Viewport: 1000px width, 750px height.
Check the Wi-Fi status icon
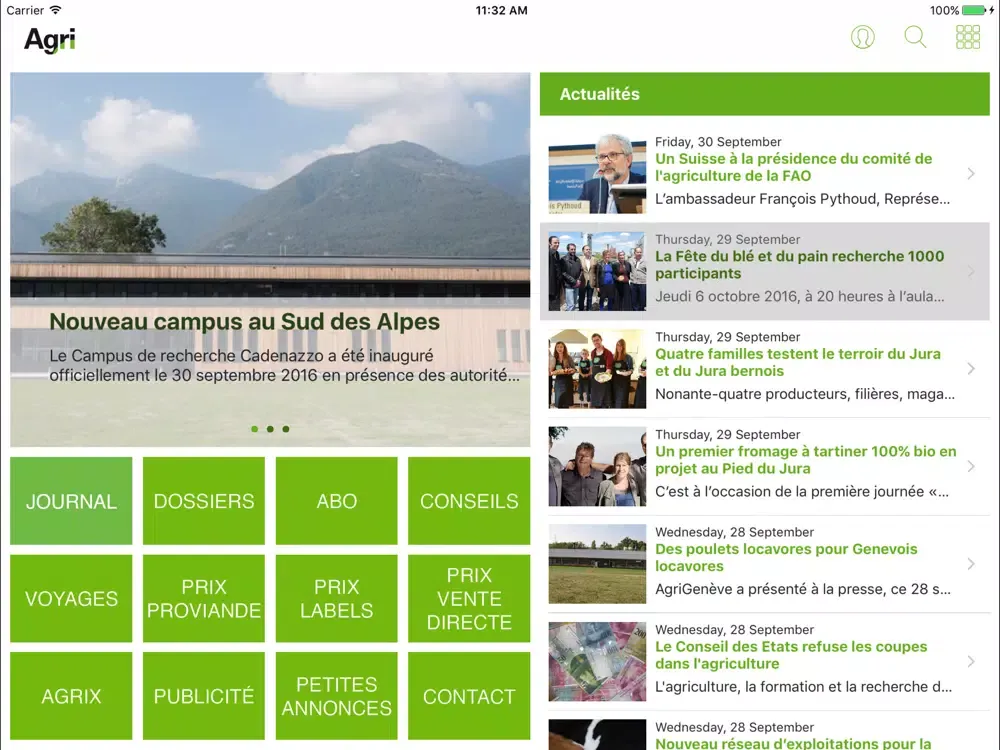(55, 10)
